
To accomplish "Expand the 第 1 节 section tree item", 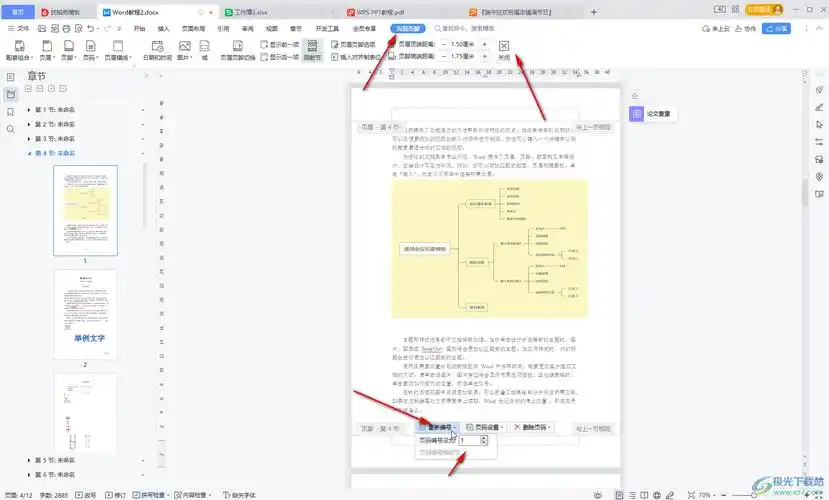I will tap(29, 110).
